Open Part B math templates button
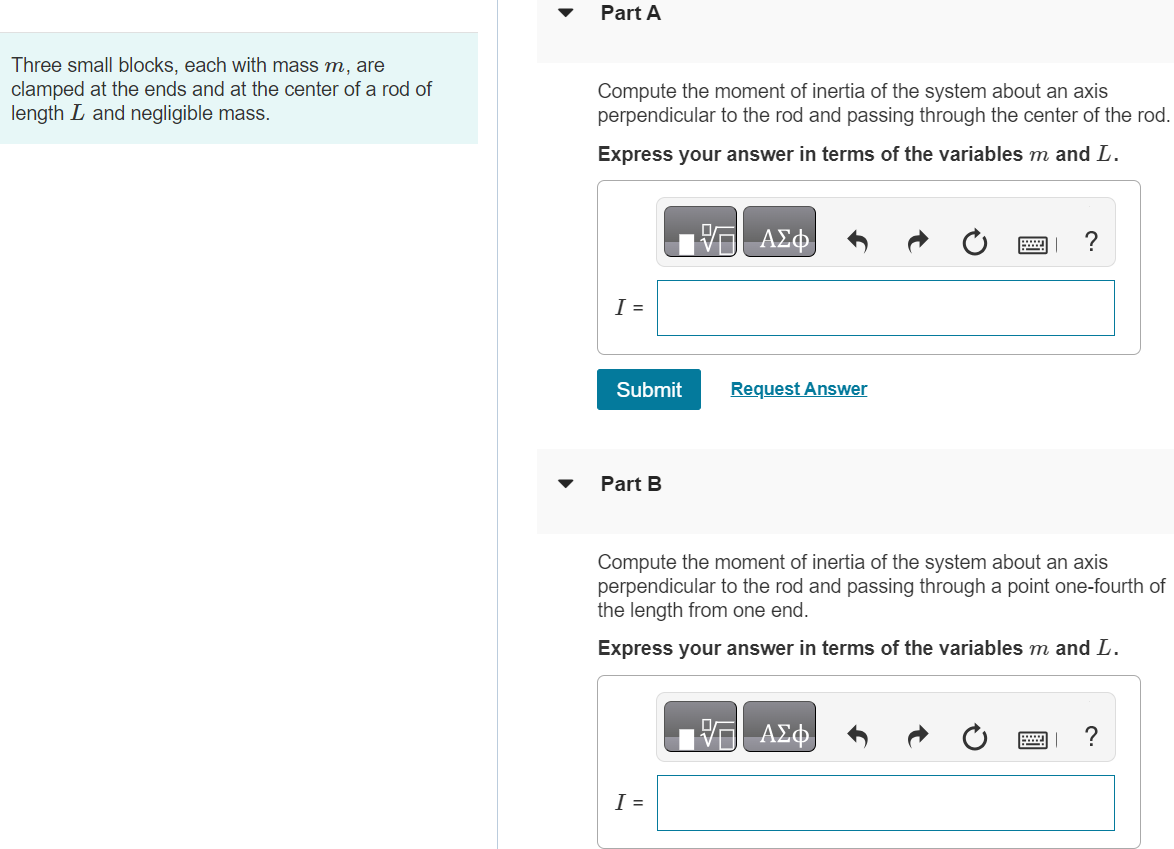This screenshot has width=1174, height=849. click(700, 726)
